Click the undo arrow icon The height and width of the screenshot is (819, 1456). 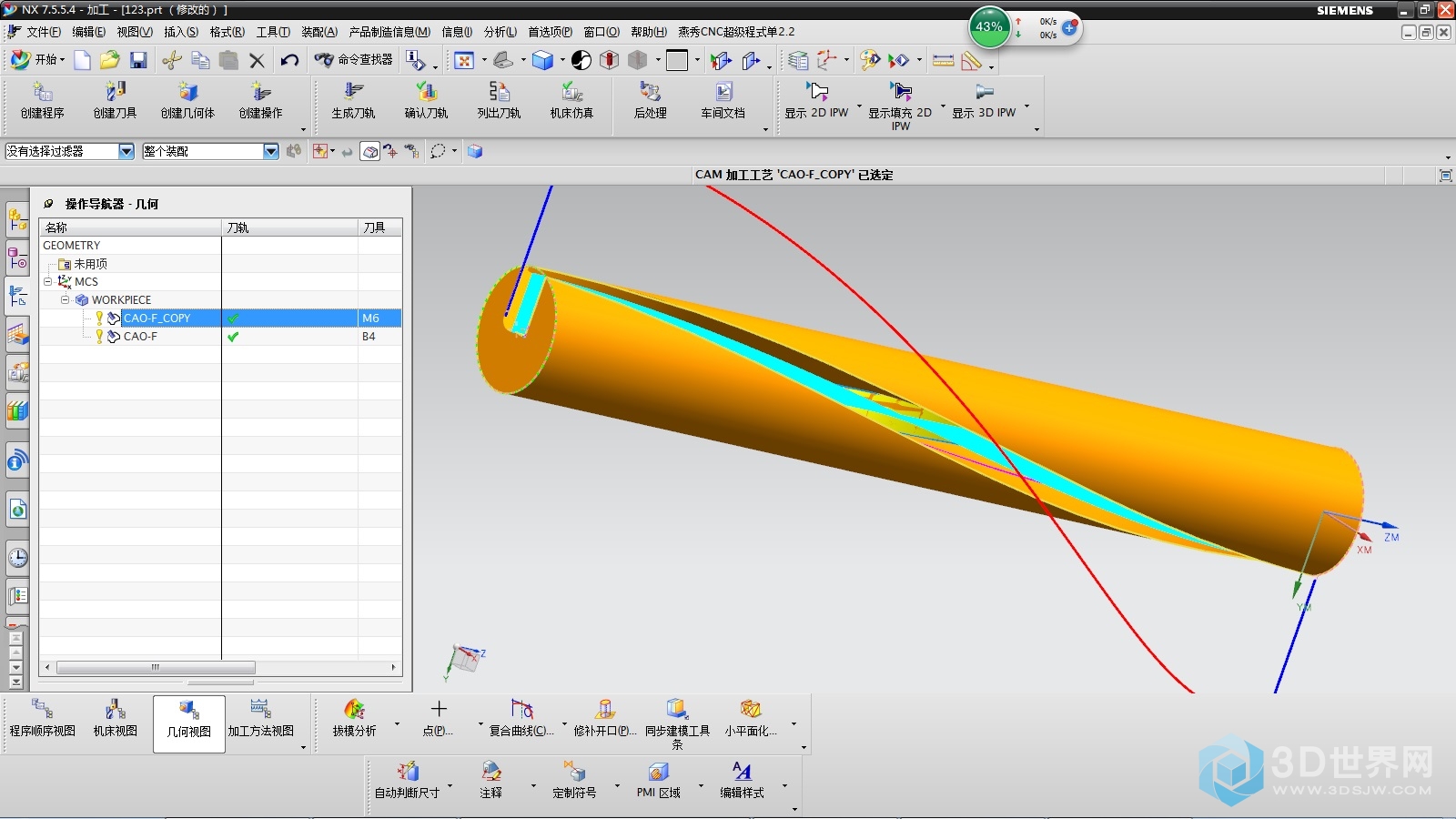pyautogui.click(x=289, y=60)
